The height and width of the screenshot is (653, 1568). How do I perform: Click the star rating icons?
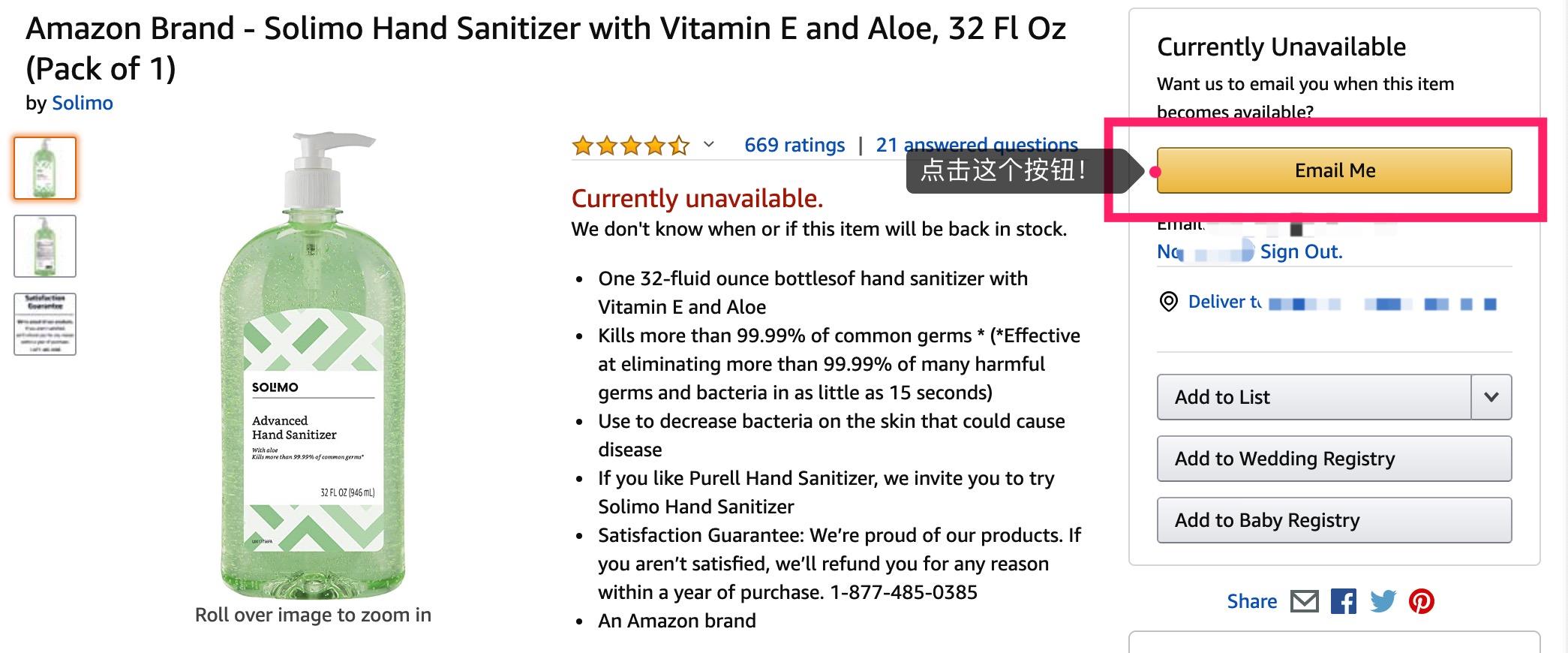tap(630, 145)
